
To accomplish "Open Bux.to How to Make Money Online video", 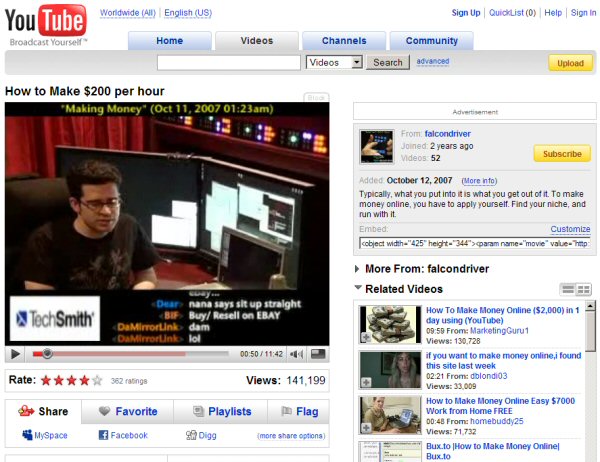I will (x=493, y=451).
